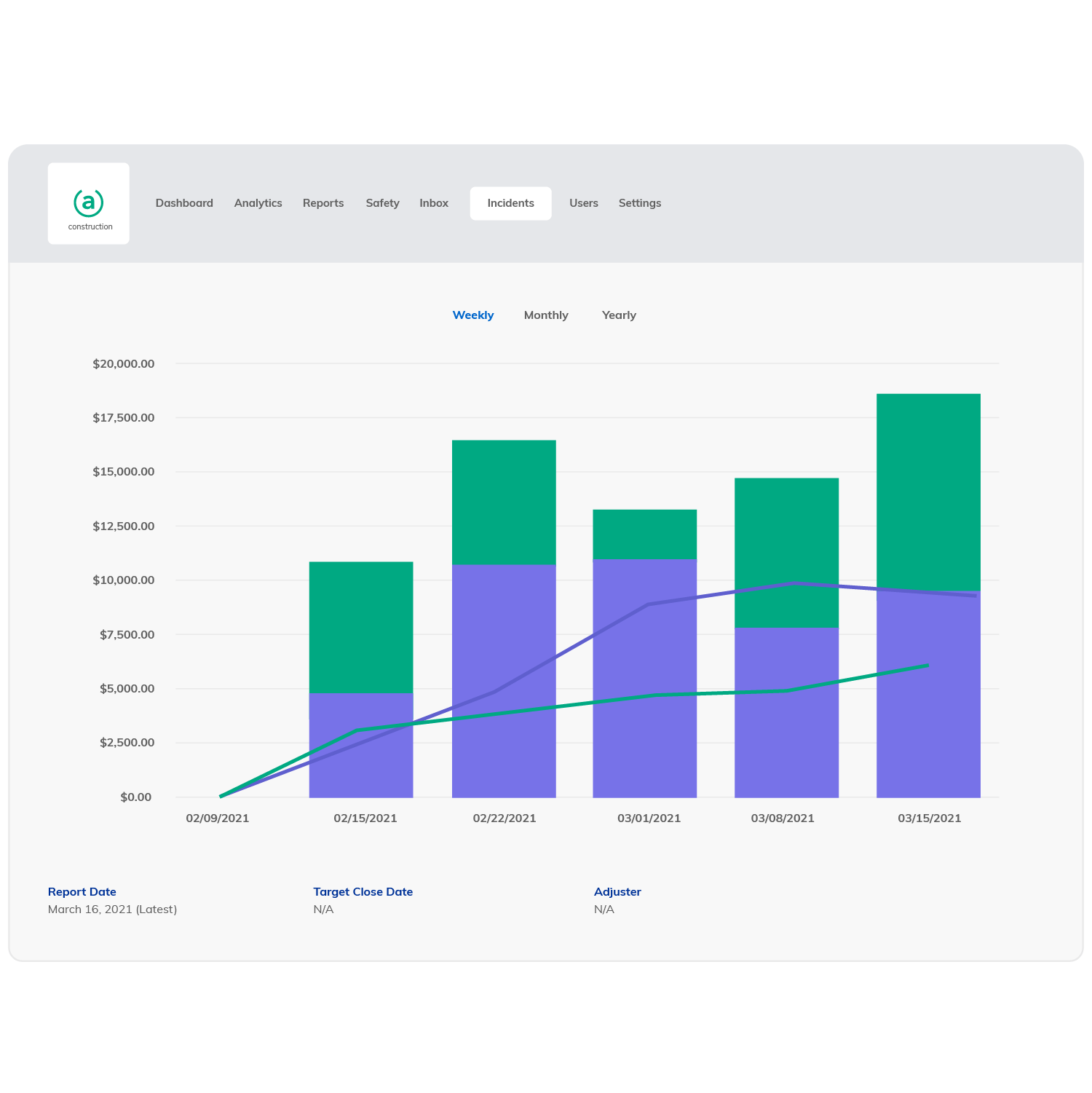Click the 02/22/2021 green bar segment
The image size is (1092, 1093).
pos(504,502)
